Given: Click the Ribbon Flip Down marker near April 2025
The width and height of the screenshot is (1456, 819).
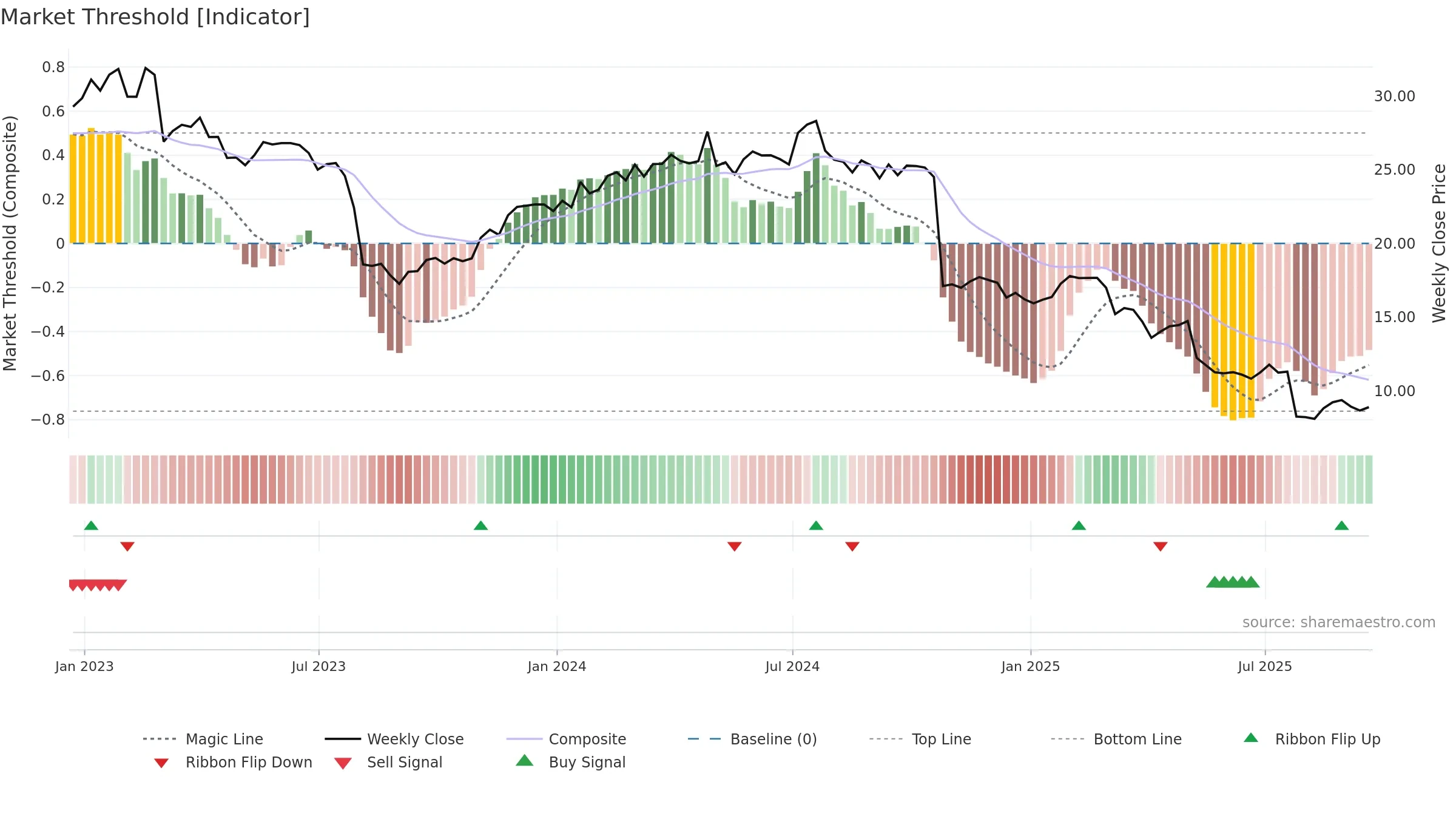Looking at the screenshot, I should 1161,547.
